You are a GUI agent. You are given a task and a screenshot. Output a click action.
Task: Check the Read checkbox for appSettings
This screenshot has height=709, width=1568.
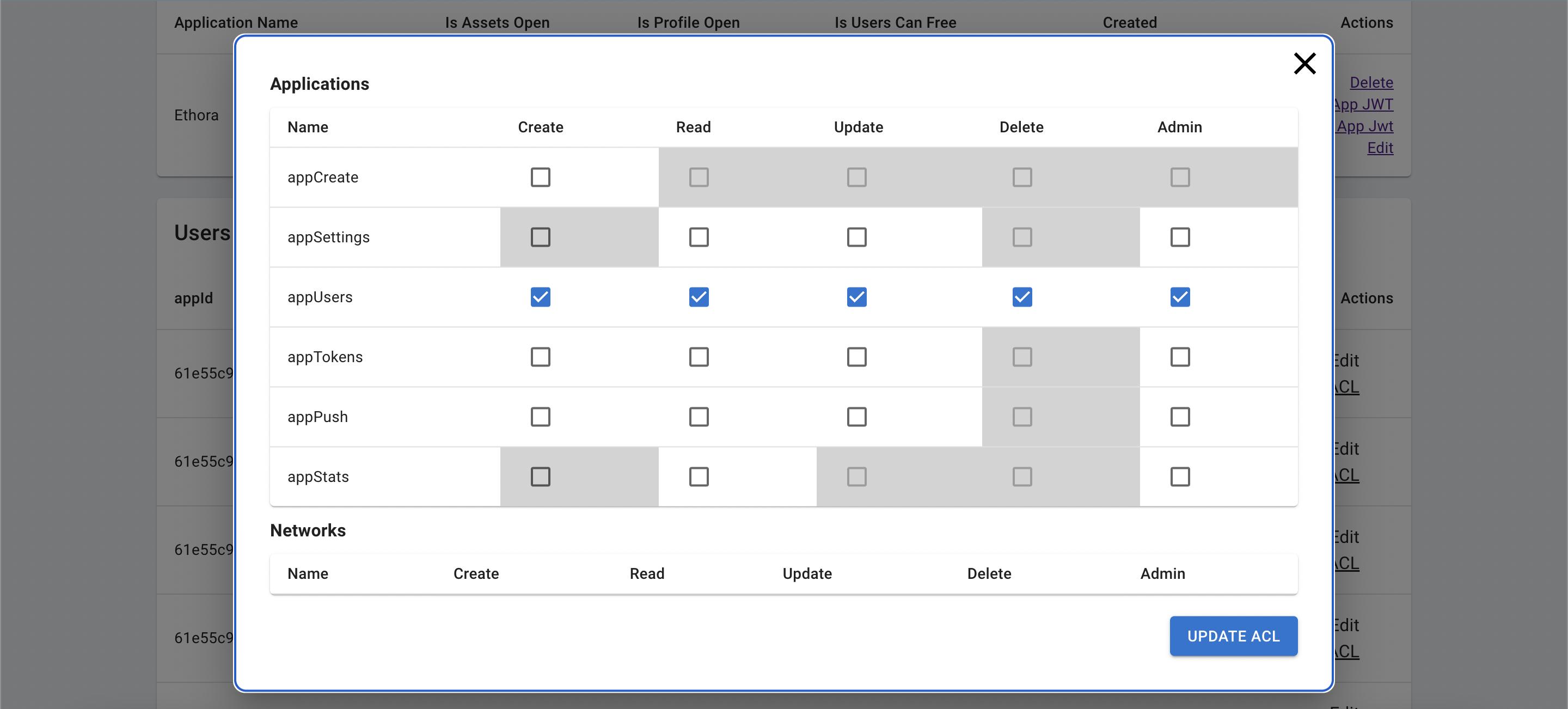point(698,237)
